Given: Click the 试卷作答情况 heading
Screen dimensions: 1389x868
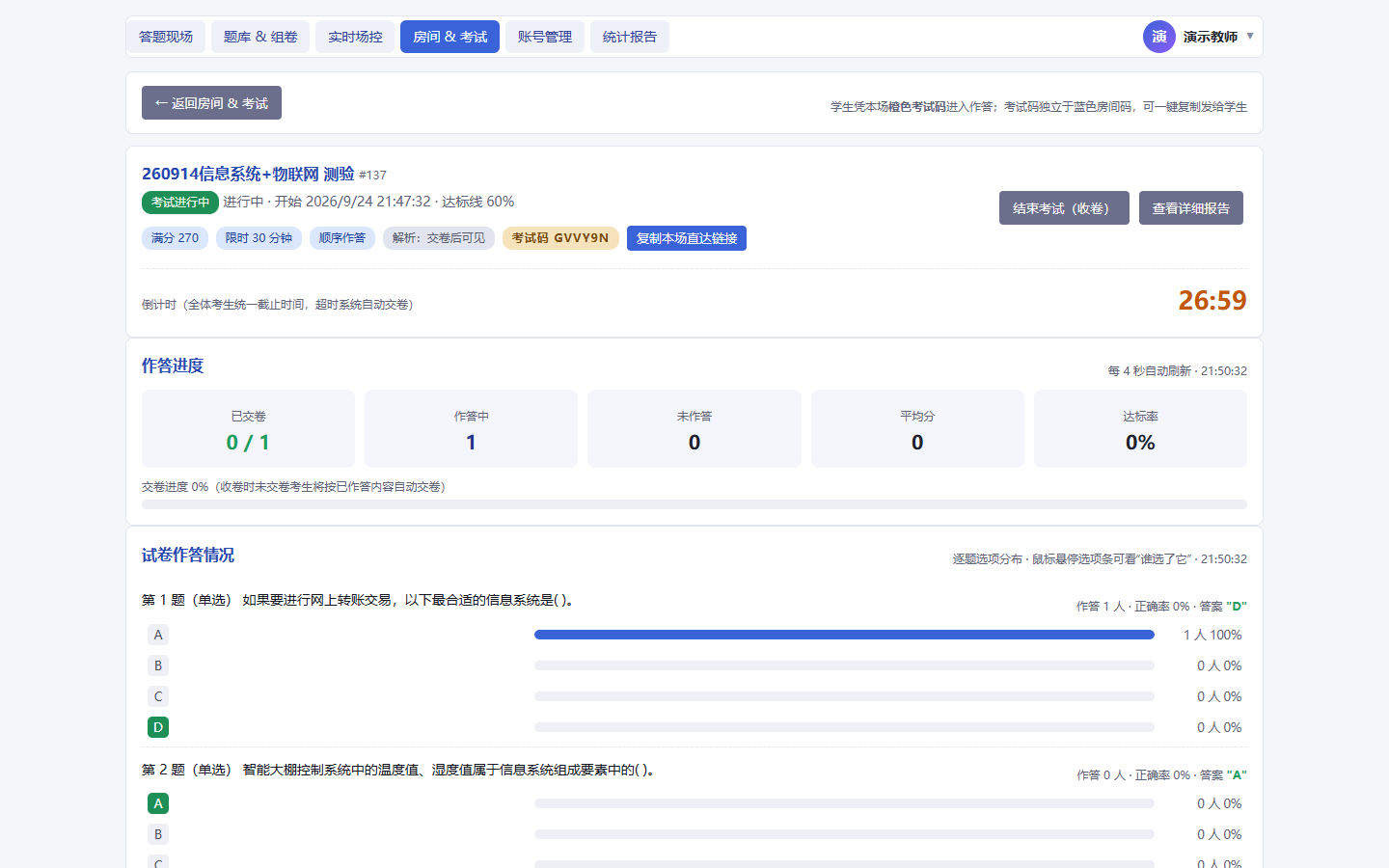Looking at the screenshot, I should pos(188,555).
